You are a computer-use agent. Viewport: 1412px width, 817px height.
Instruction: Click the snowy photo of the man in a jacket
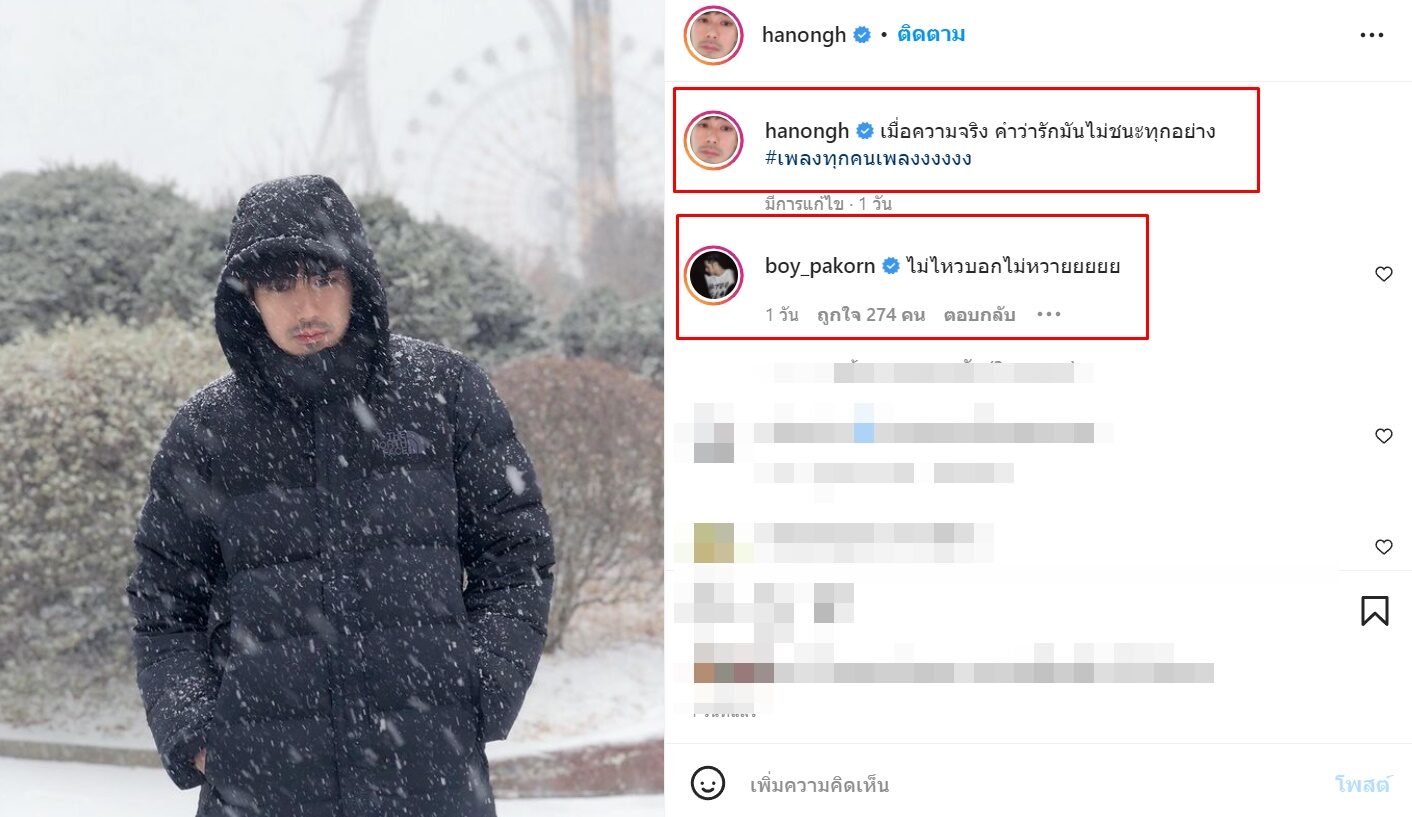332,408
